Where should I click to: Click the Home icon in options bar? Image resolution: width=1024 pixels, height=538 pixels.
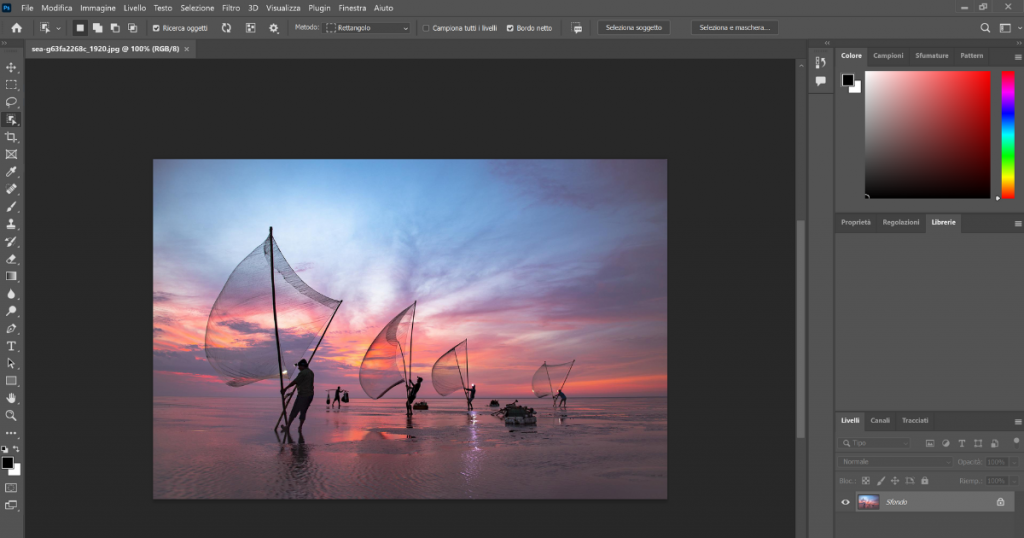pyautogui.click(x=16, y=28)
